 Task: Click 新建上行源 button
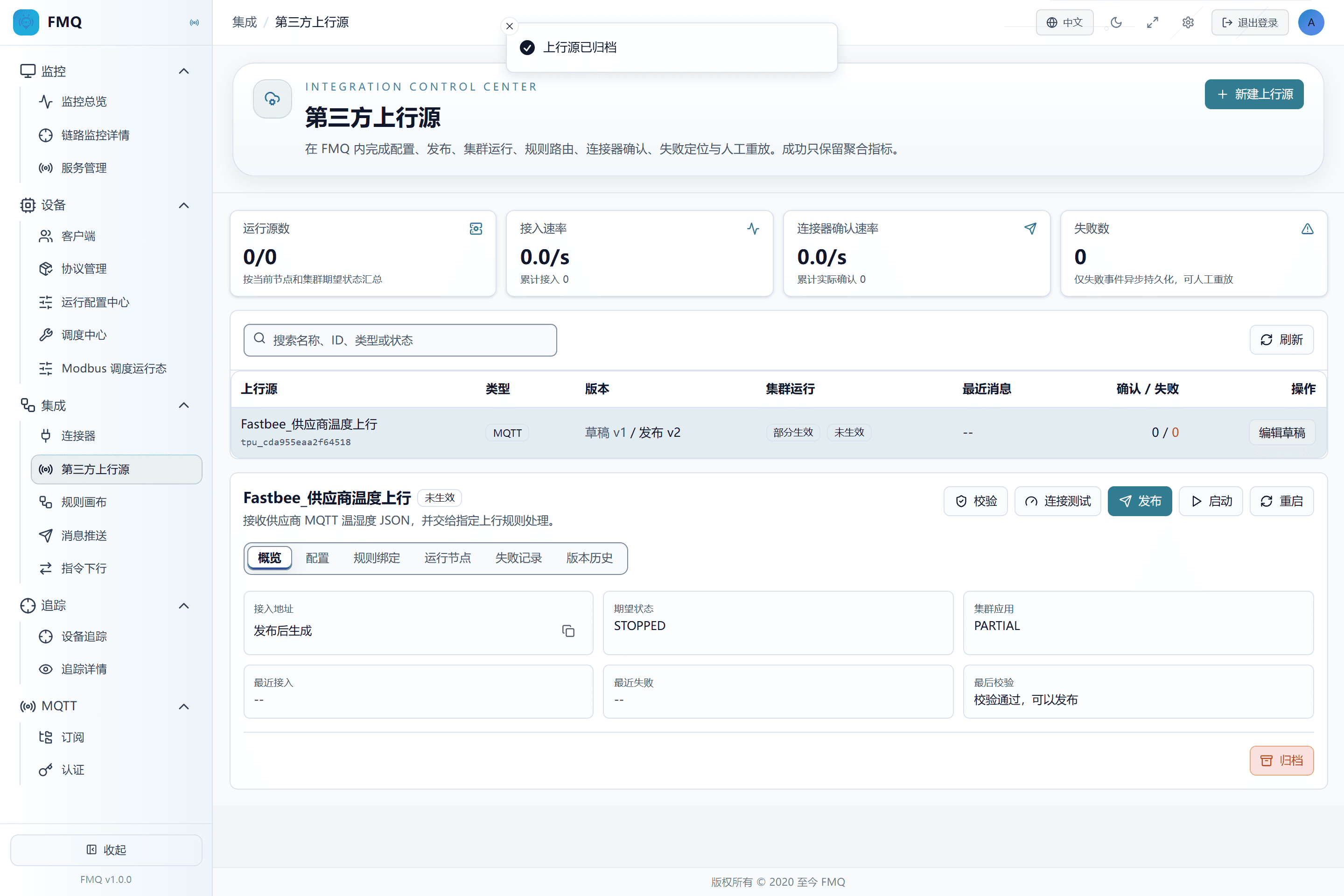[x=1254, y=94]
